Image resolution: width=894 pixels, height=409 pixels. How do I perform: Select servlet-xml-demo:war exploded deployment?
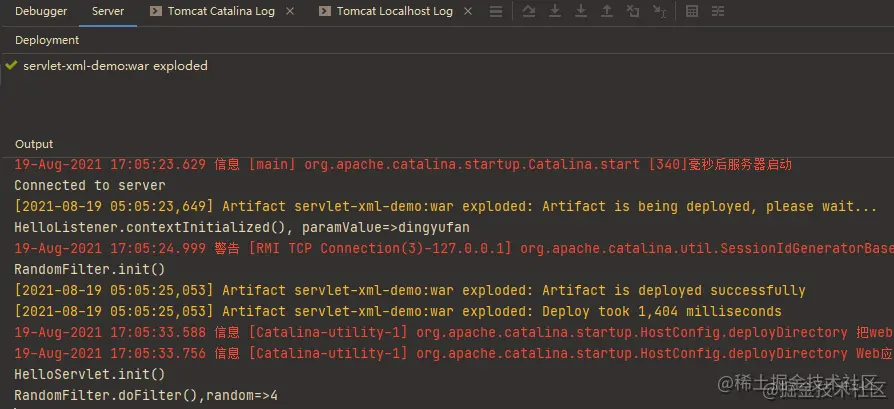click(x=115, y=66)
